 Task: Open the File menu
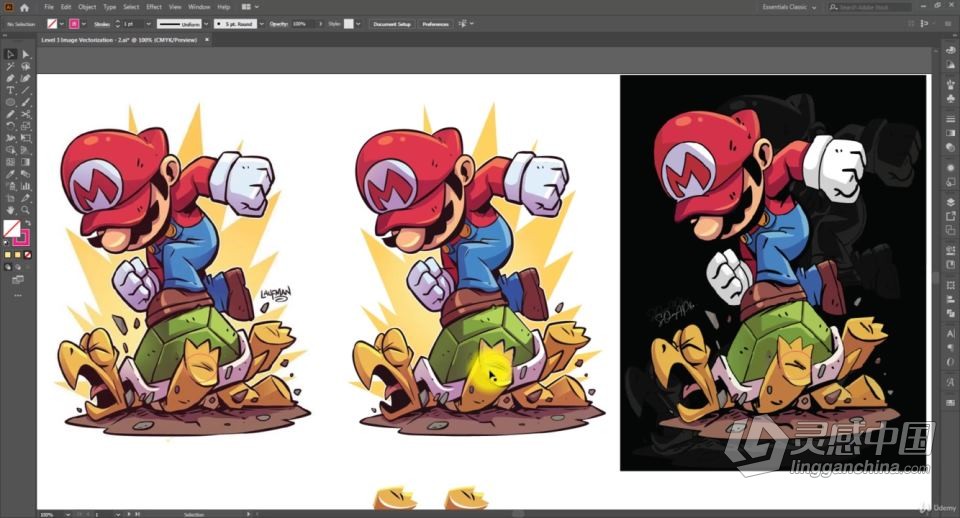click(x=48, y=7)
